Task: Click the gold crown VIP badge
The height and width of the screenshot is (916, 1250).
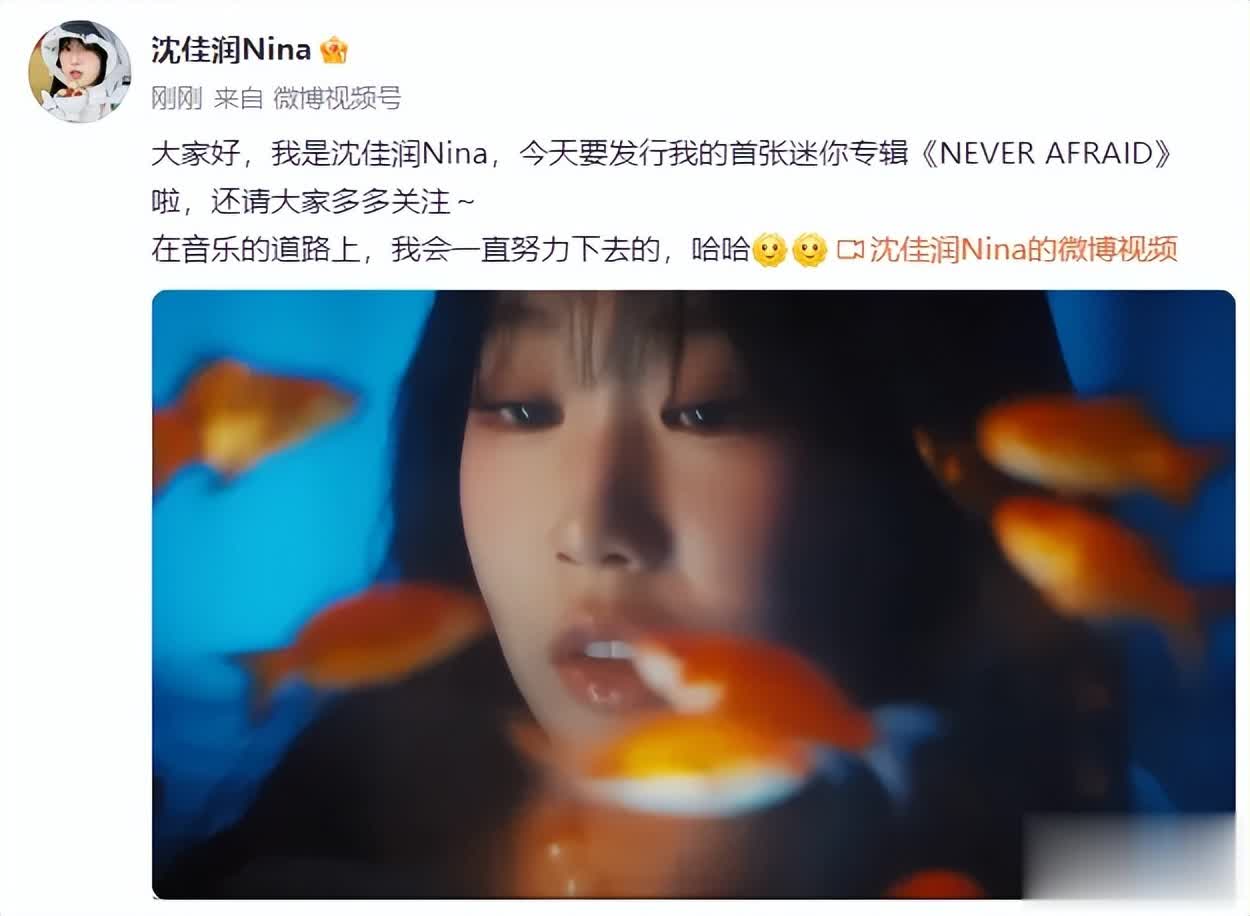Action: click(334, 49)
